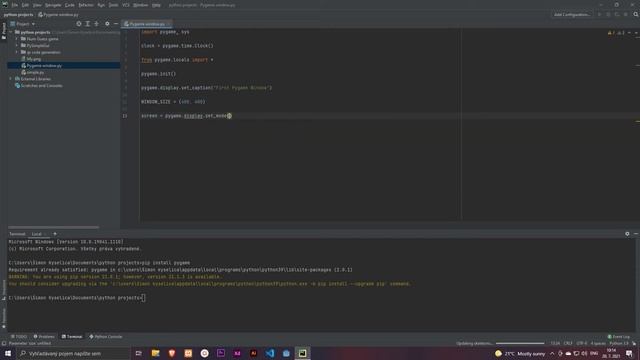Image resolution: width=640 pixels, height=360 pixels.
Task: Open the Refactor menu
Action: click(86, 5)
